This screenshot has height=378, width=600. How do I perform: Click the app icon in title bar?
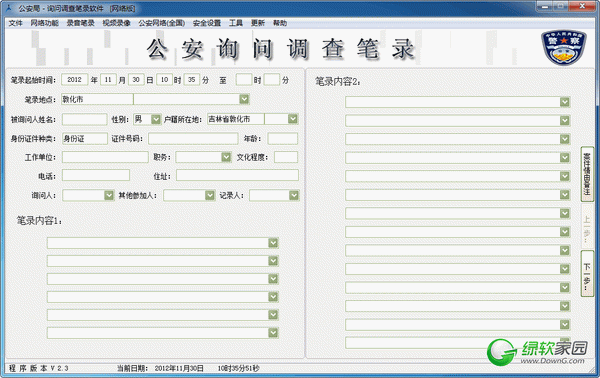point(9,8)
